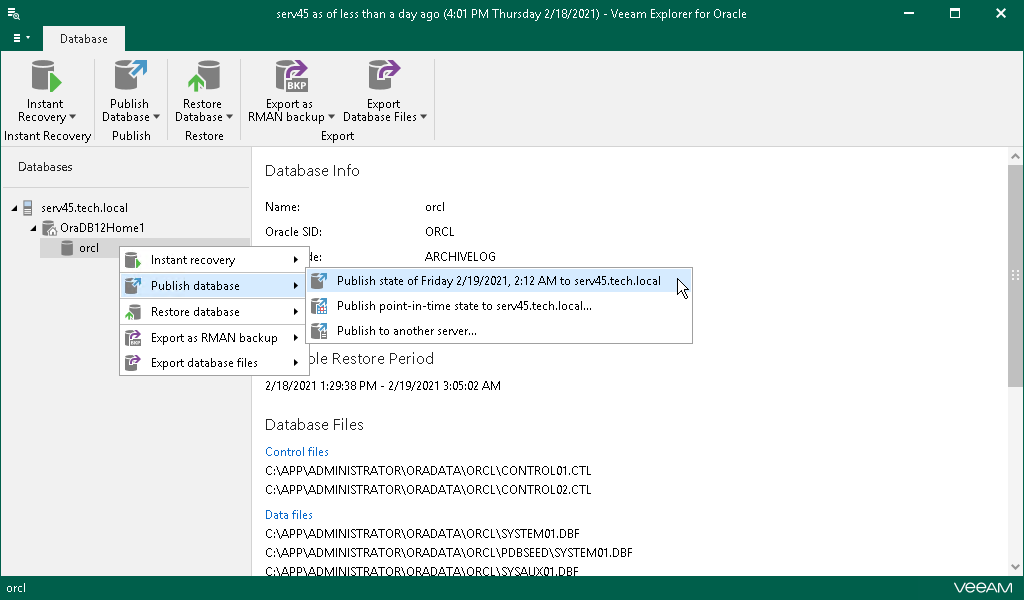Viewport: 1024px width, 600px height.
Task: Click the Restore database context menu icon
Action: tap(133, 311)
